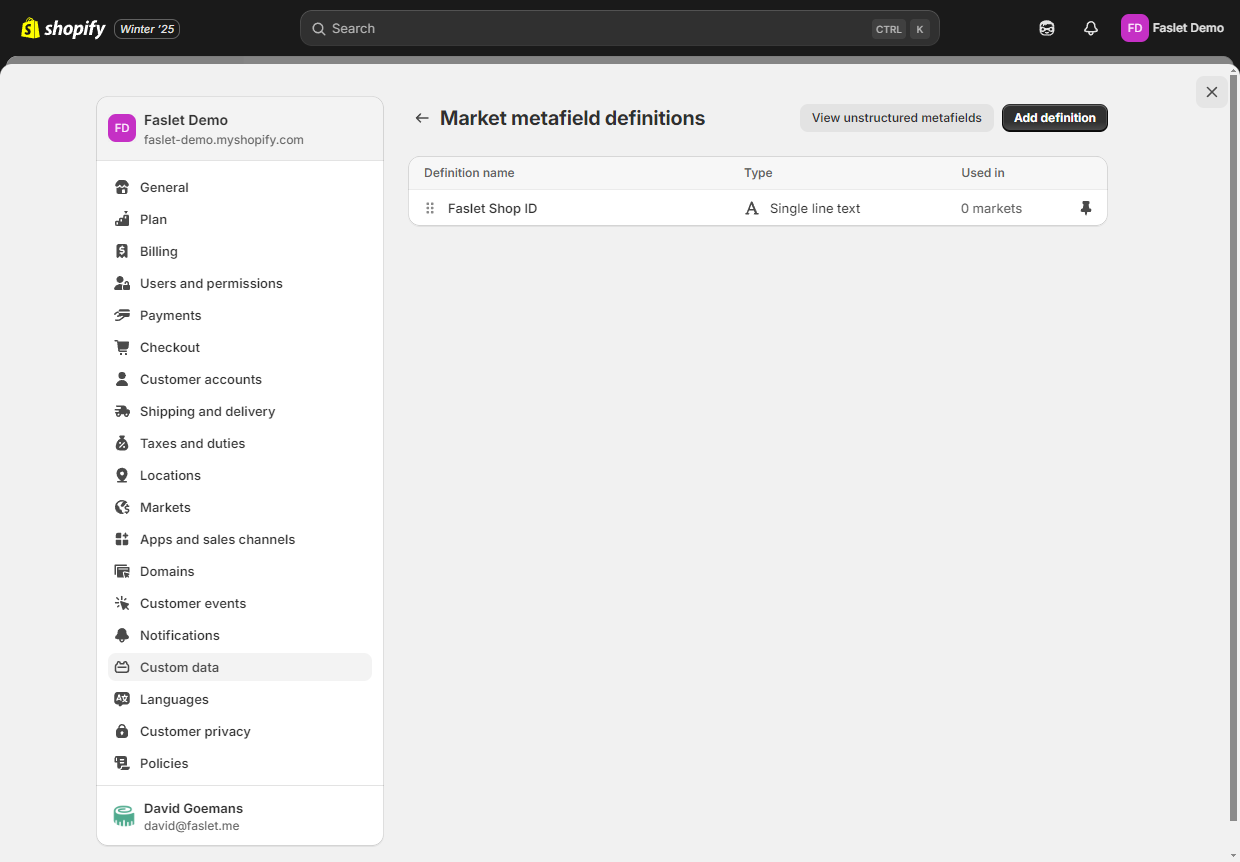Click the Checkout cart icon
The image size is (1240, 862).
point(122,347)
